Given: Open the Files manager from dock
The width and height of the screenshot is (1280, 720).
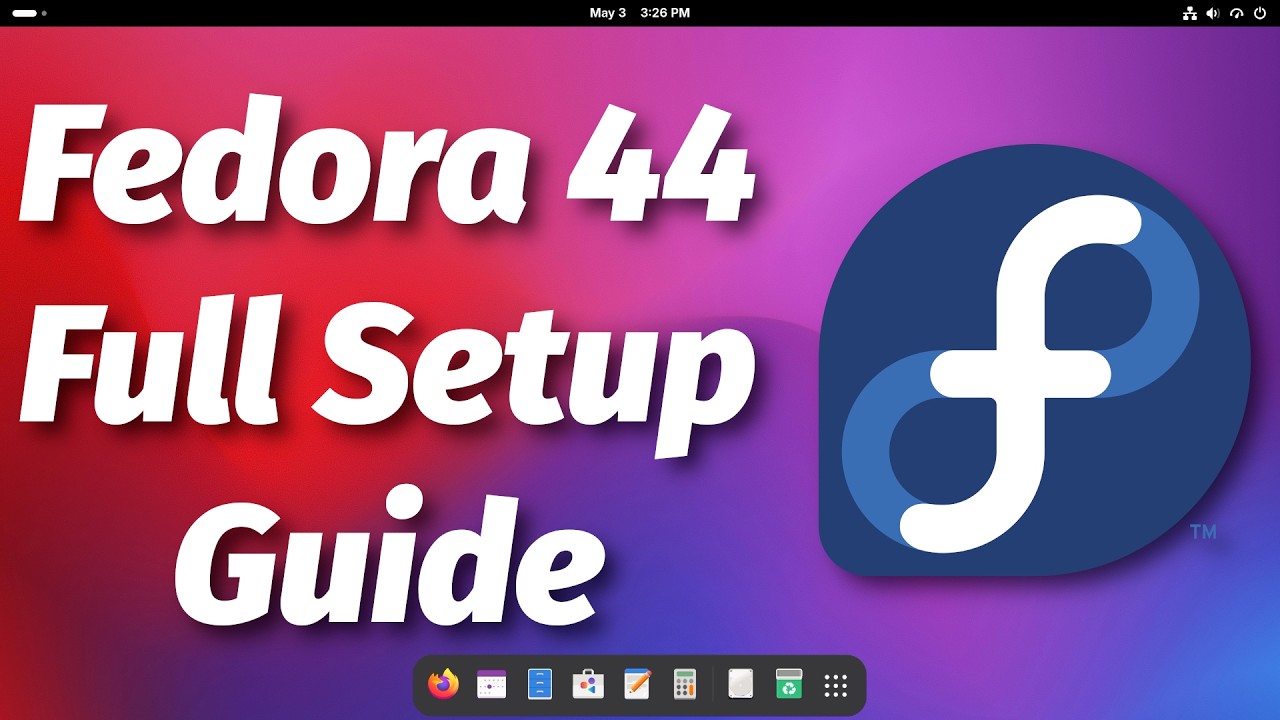Looking at the screenshot, I should click(540, 685).
